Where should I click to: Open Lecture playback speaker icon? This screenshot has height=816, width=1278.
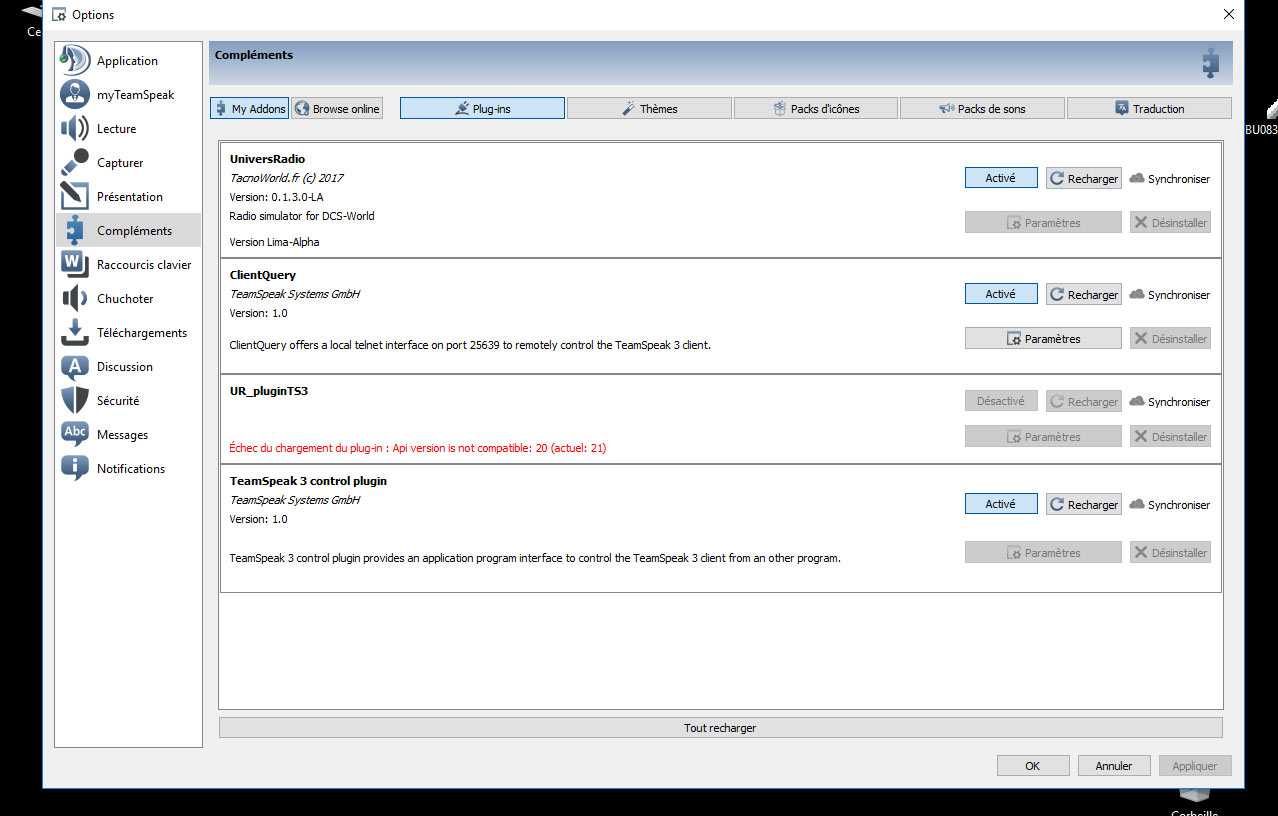(75, 129)
